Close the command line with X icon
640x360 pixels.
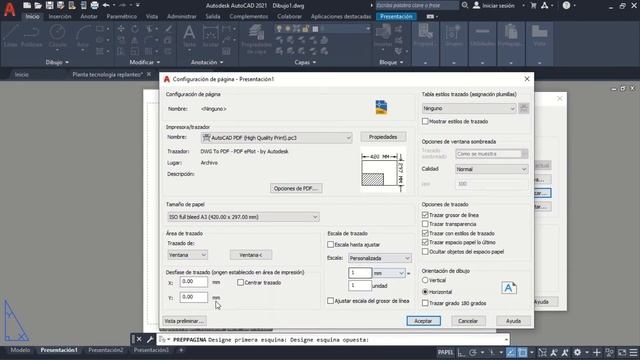click(x=139, y=339)
